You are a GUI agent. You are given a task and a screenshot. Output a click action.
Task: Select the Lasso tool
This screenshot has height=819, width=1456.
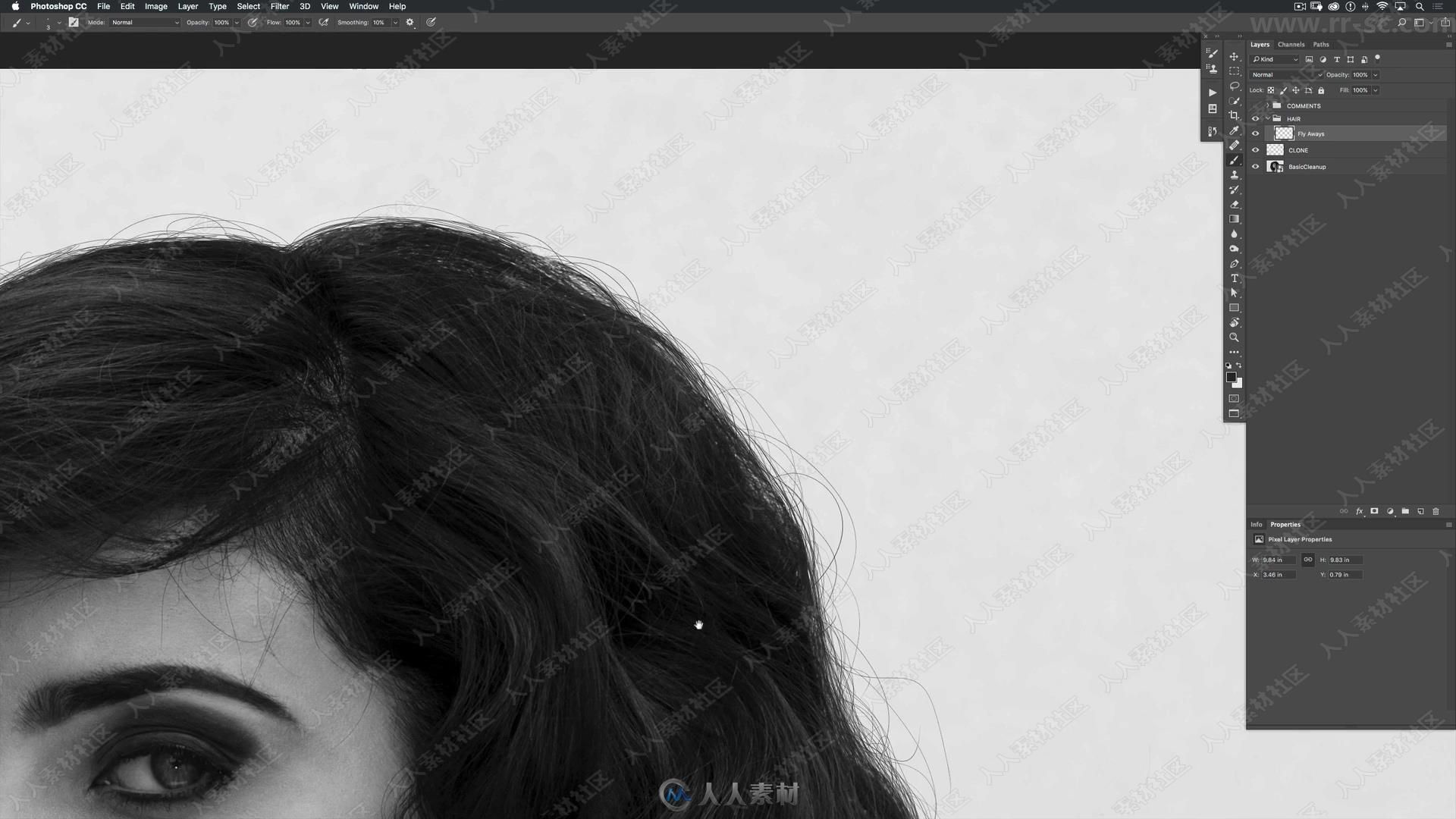(x=1234, y=83)
